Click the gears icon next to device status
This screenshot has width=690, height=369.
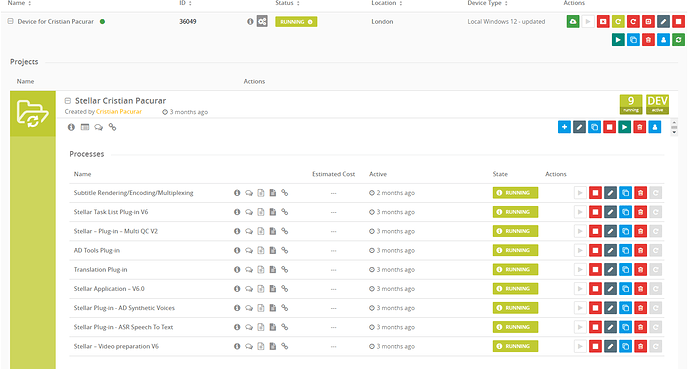[262, 22]
